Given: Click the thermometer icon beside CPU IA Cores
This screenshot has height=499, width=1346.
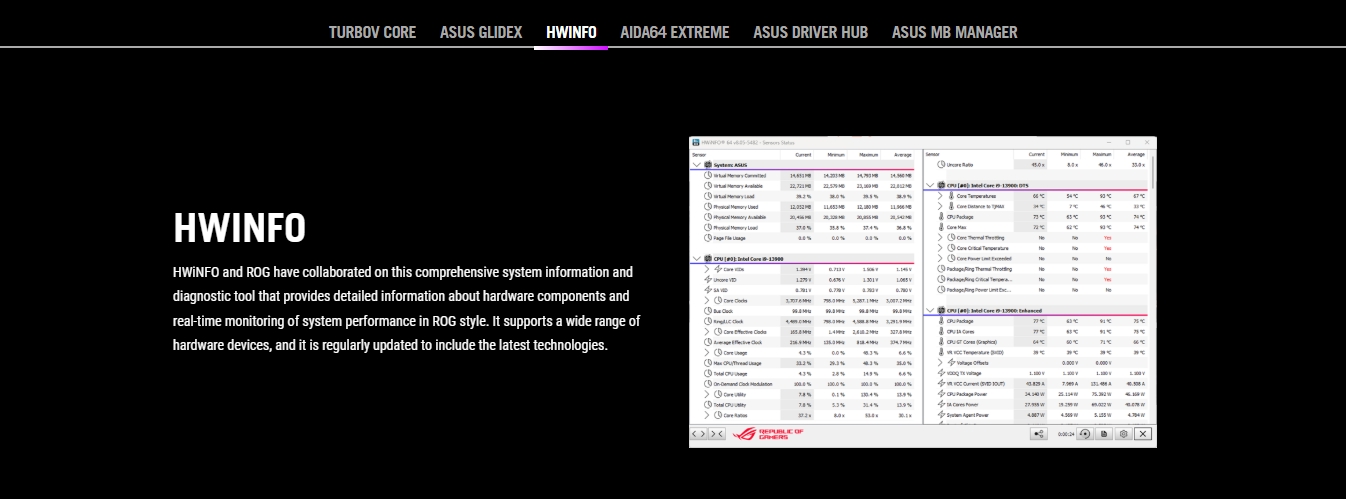Looking at the screenshot, I should click(x=941, y=331).
